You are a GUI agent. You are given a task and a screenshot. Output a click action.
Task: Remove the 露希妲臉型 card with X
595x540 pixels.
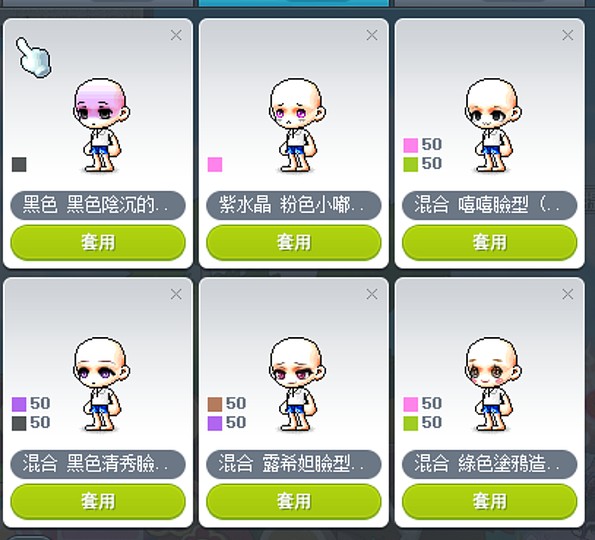pyautogui.click(x=372, y=294)
